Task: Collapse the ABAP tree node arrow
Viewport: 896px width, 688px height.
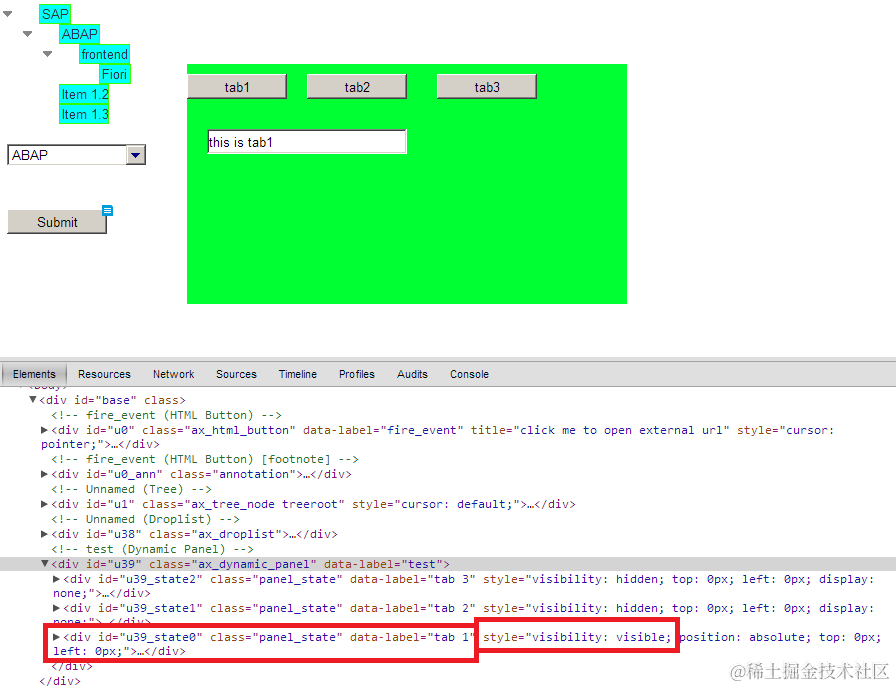Action: click(x=27, y=34)
